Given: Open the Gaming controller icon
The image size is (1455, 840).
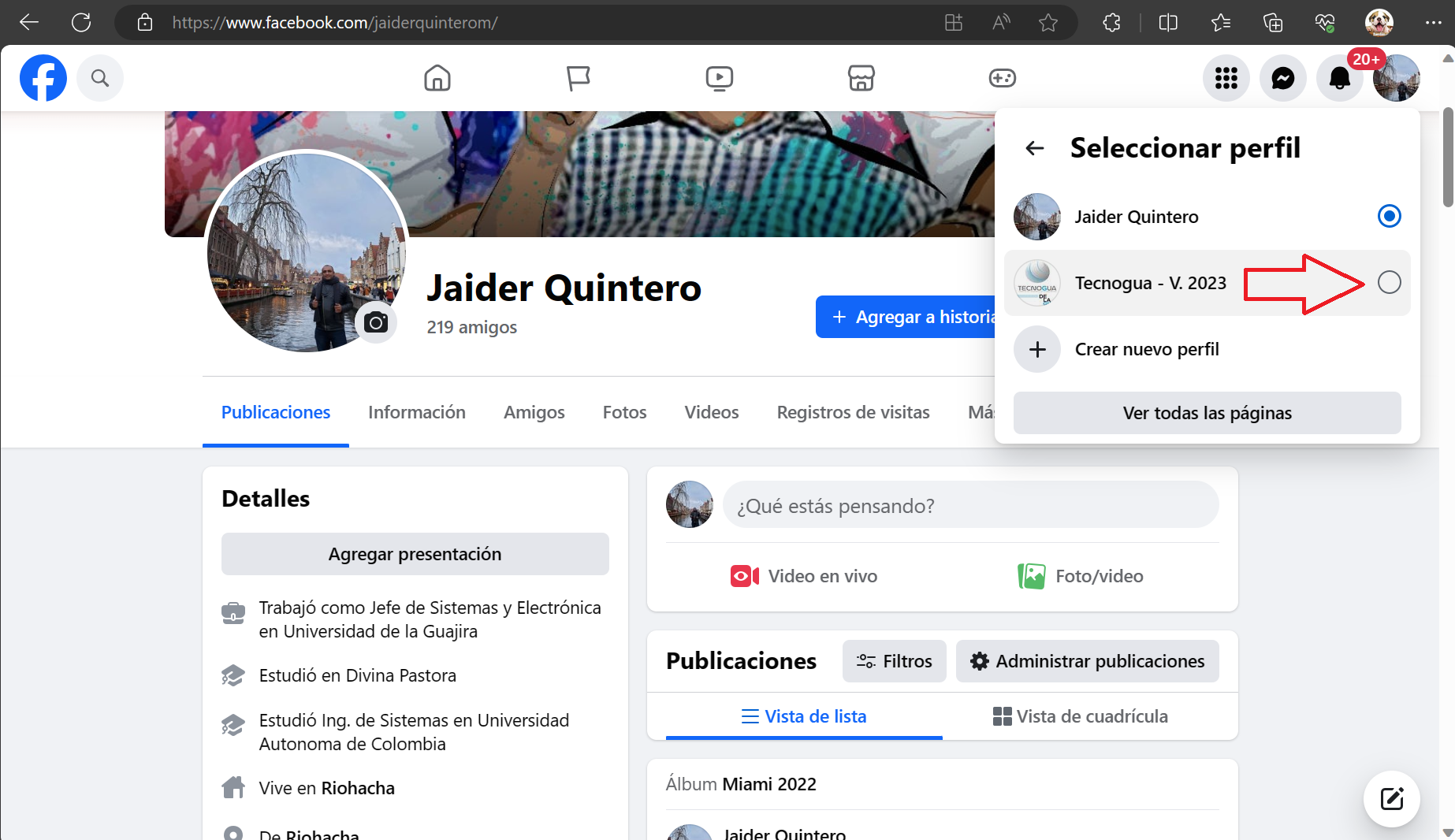Looking at the screenshot, I should [x=1002, y=78].
